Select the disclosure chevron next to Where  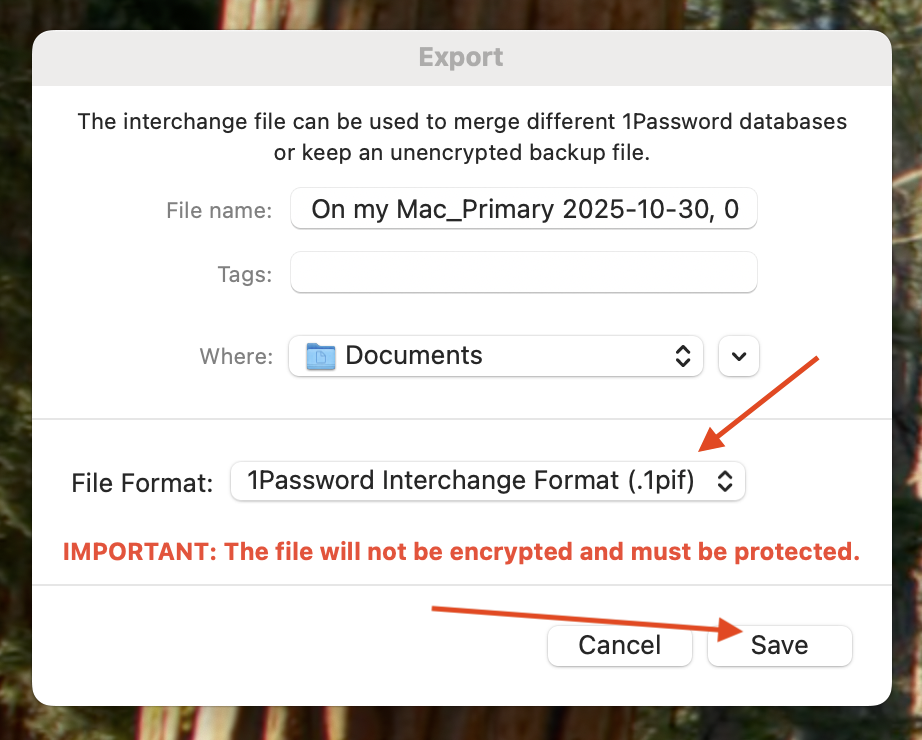738,355
